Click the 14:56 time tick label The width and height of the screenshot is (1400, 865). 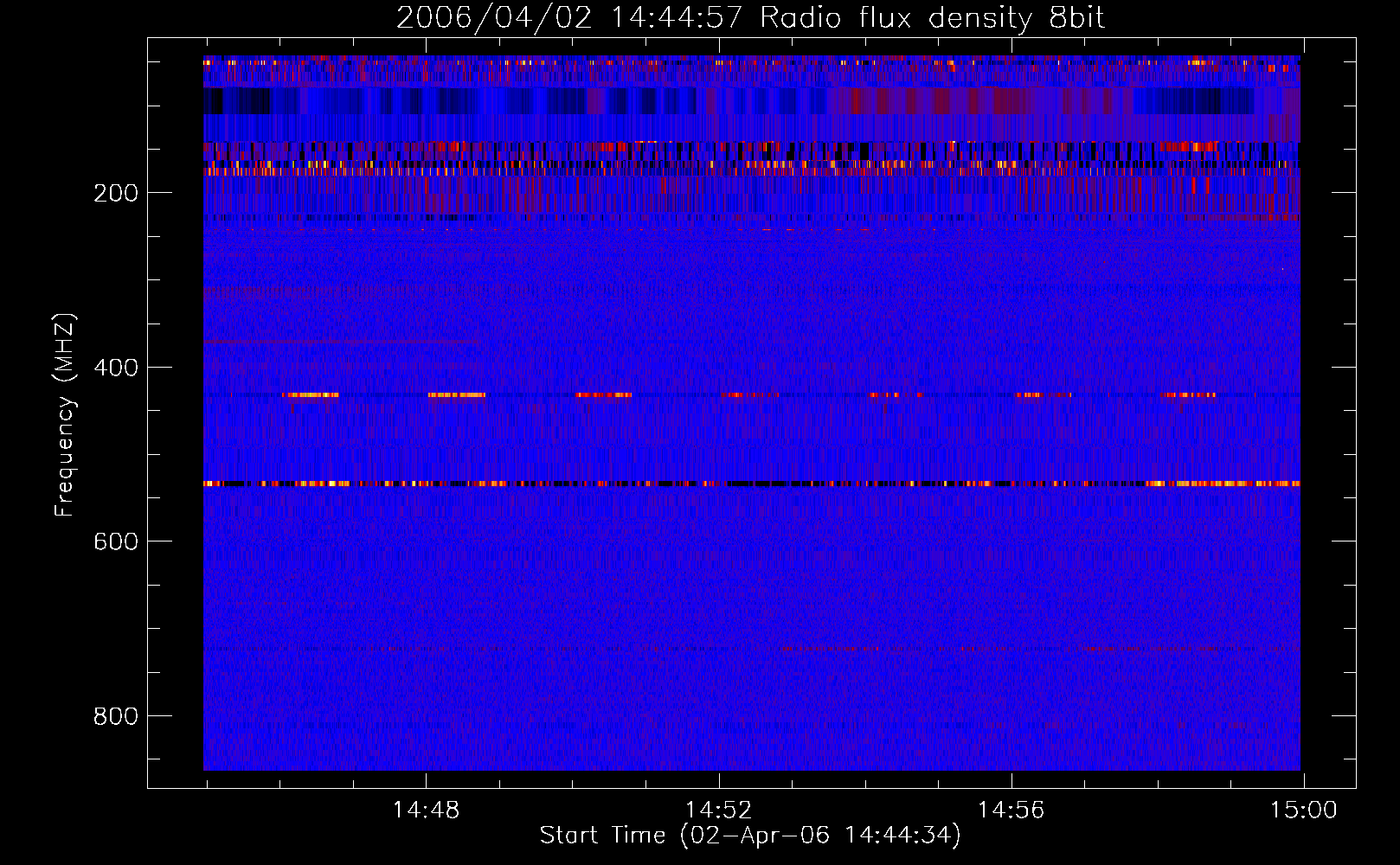[1011, 811]
